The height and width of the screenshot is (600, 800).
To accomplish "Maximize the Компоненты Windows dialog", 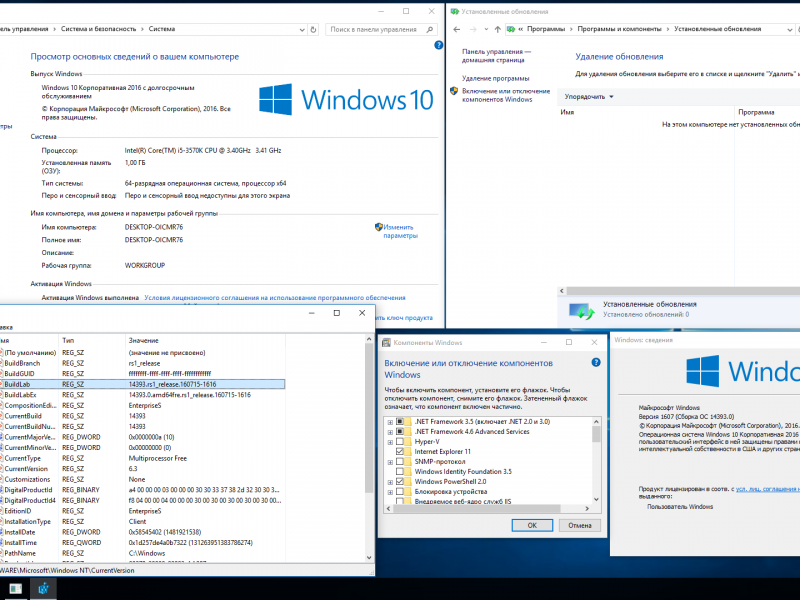I will coord(569,342).
